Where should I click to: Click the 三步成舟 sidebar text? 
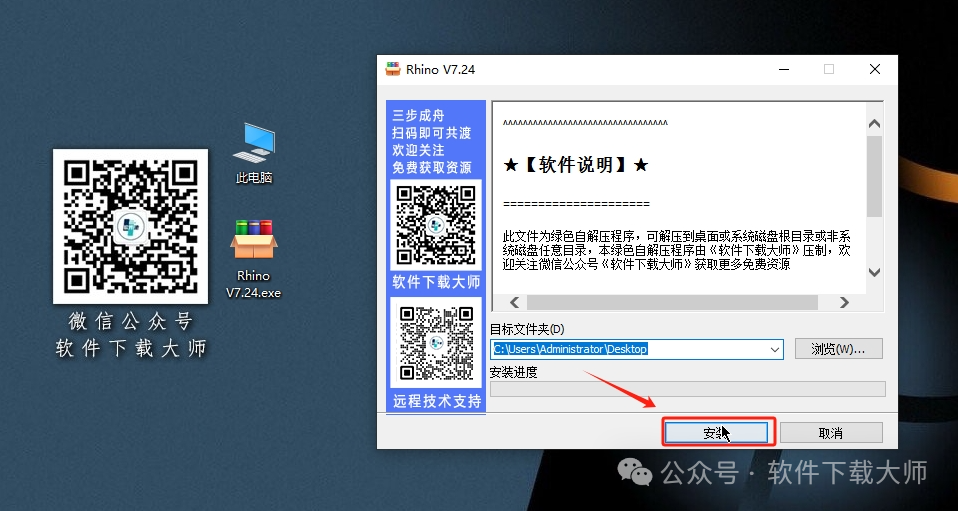[x=419, y=115]
